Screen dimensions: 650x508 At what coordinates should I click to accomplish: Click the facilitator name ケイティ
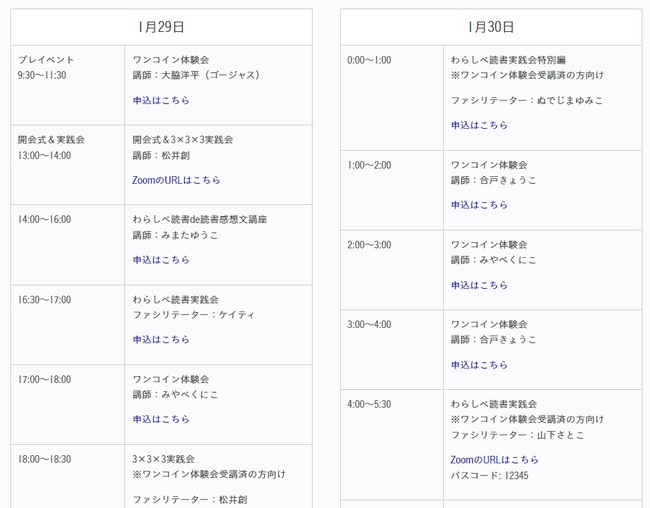click(x=236, y=315)
